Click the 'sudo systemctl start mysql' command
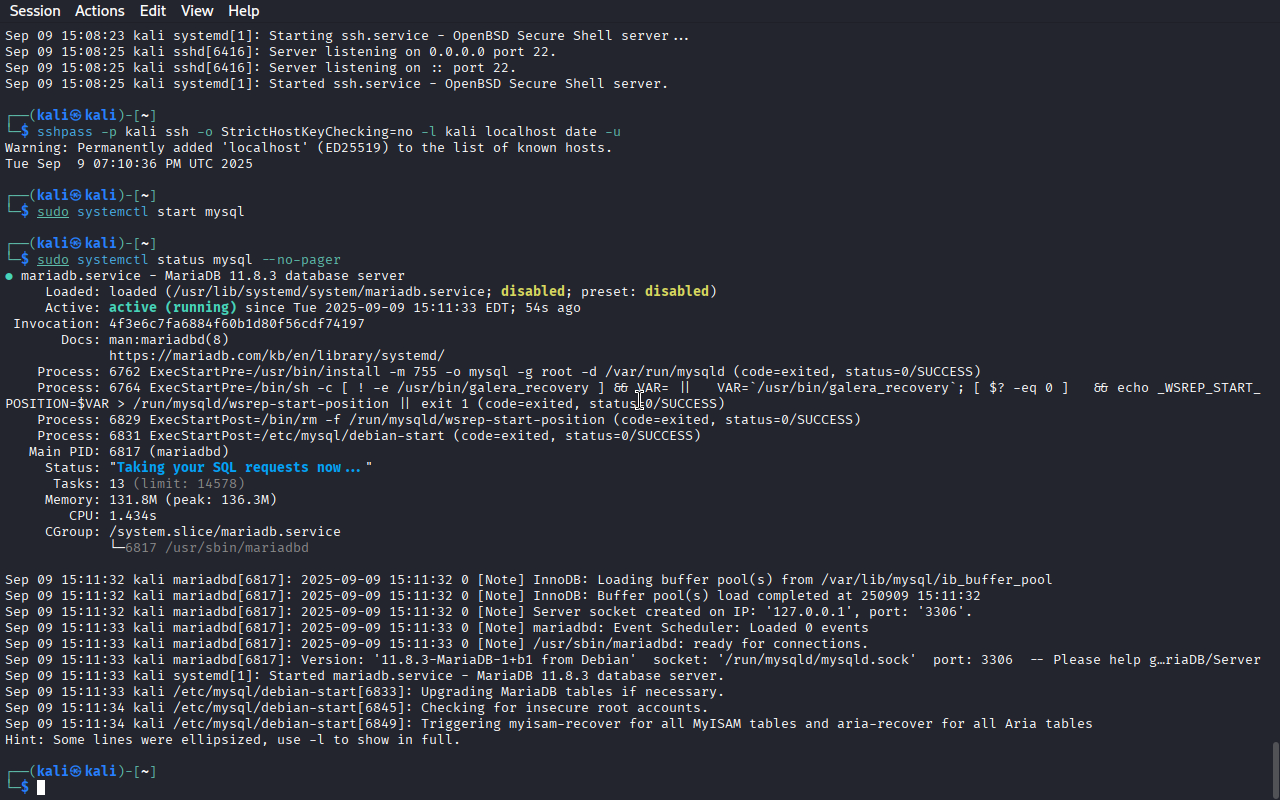 pos(141,212)
